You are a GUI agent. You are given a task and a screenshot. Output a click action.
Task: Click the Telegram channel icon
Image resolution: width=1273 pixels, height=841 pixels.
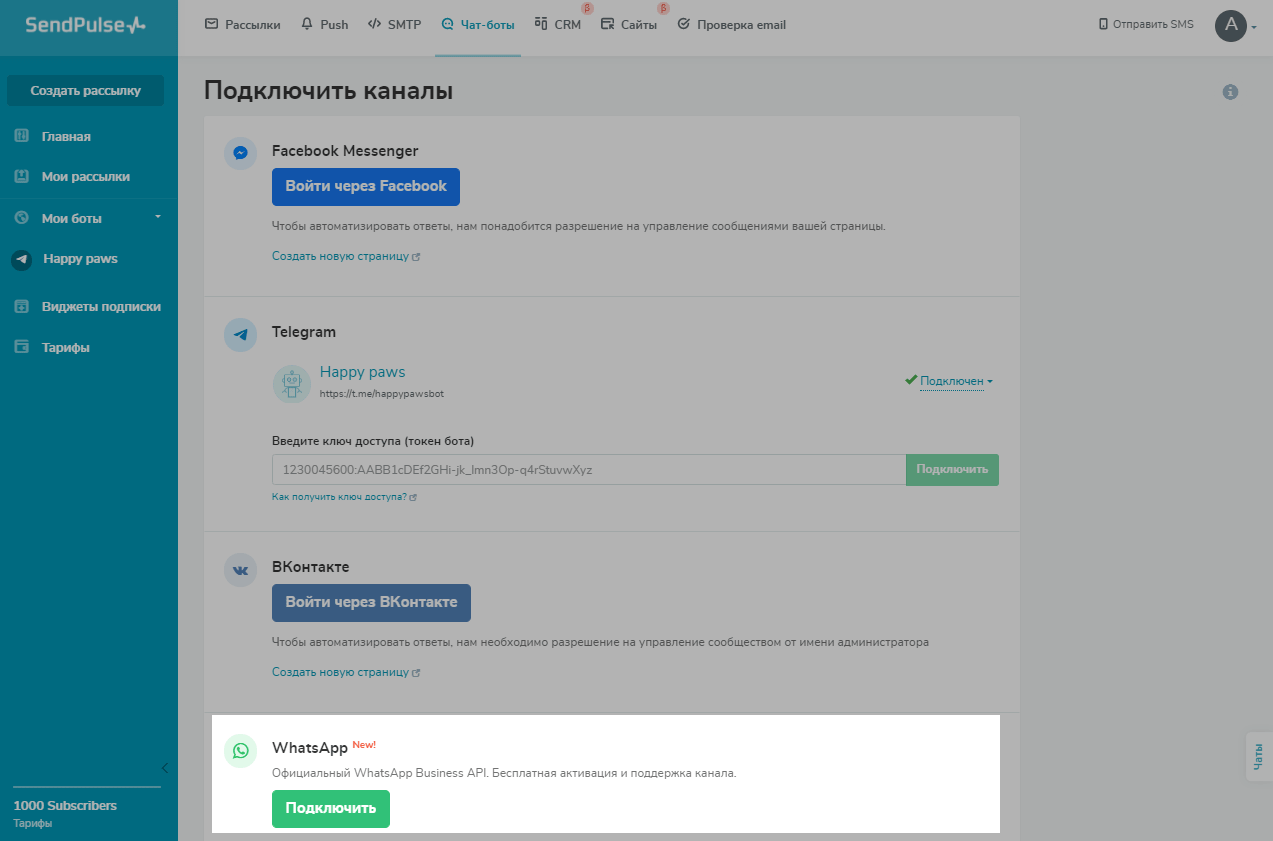(241, 334)
